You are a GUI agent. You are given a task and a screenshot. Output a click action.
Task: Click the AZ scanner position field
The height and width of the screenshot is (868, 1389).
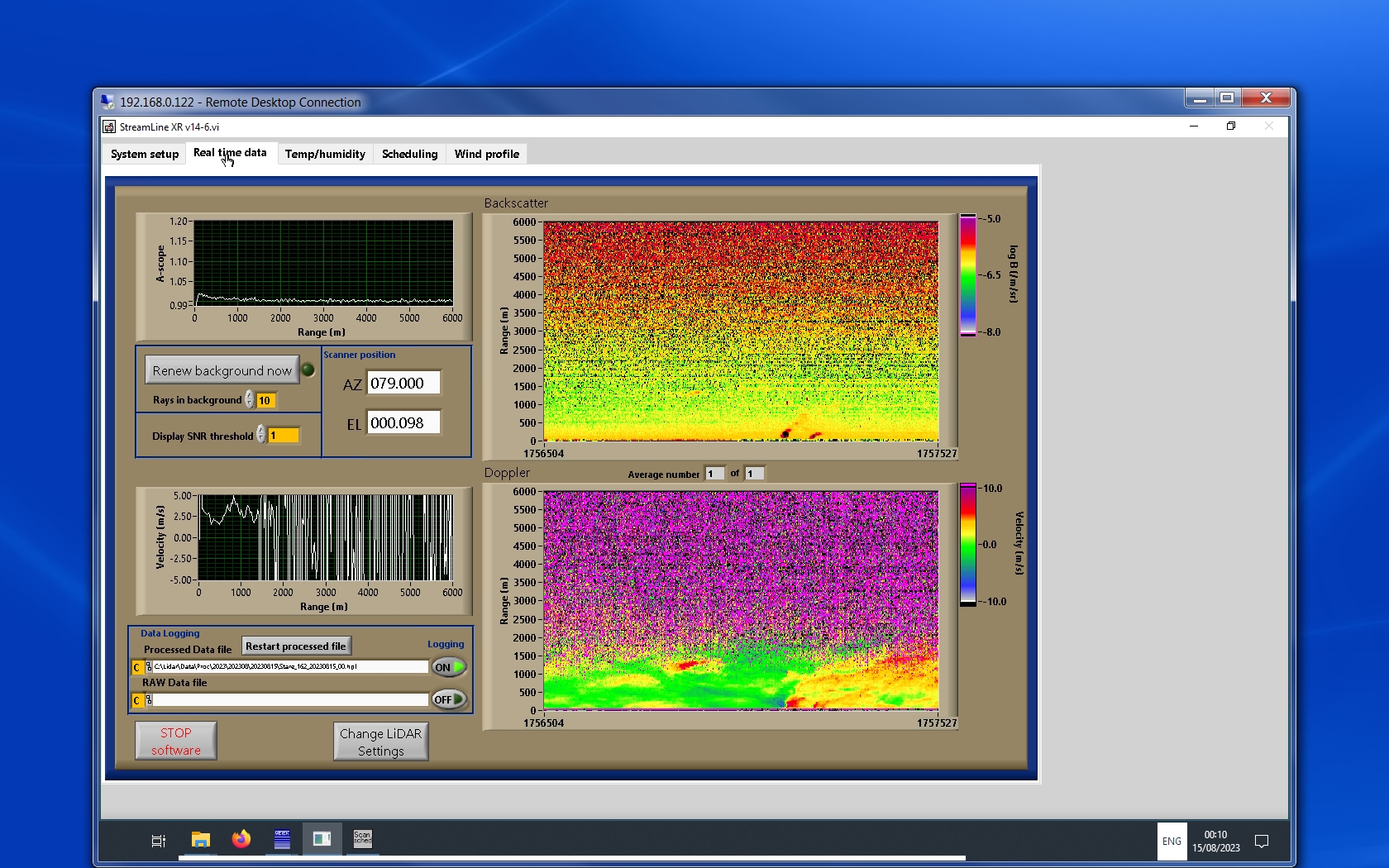click(403, 384)
